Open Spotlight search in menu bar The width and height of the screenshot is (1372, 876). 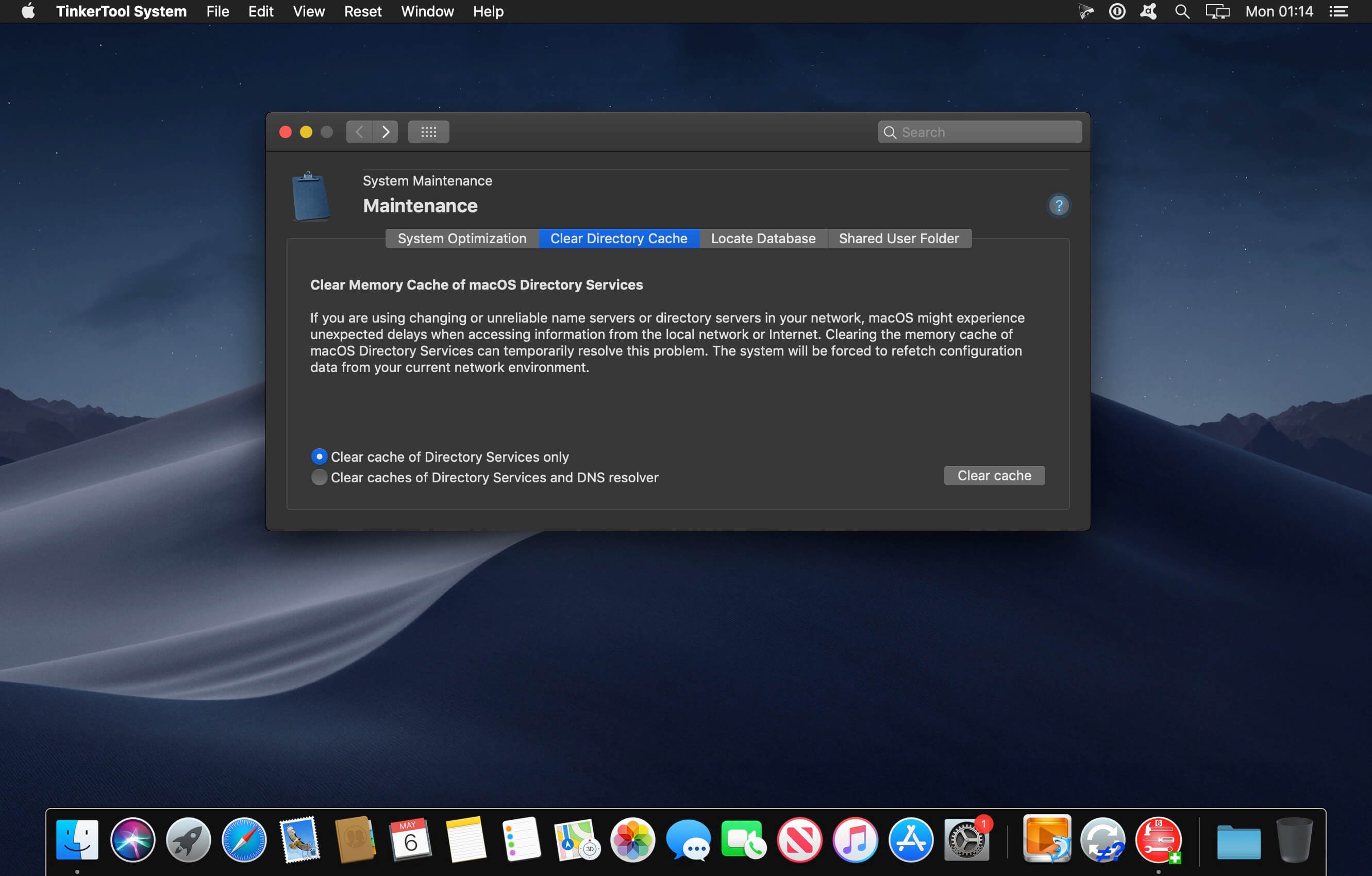click(x=1182, y=11)
